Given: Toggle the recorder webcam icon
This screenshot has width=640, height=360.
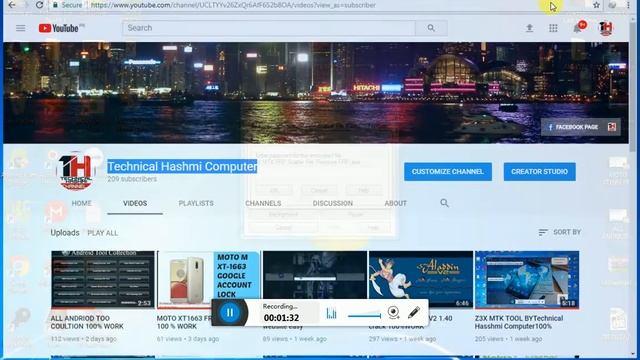Looking at the screenshot, I should (393, 313).
